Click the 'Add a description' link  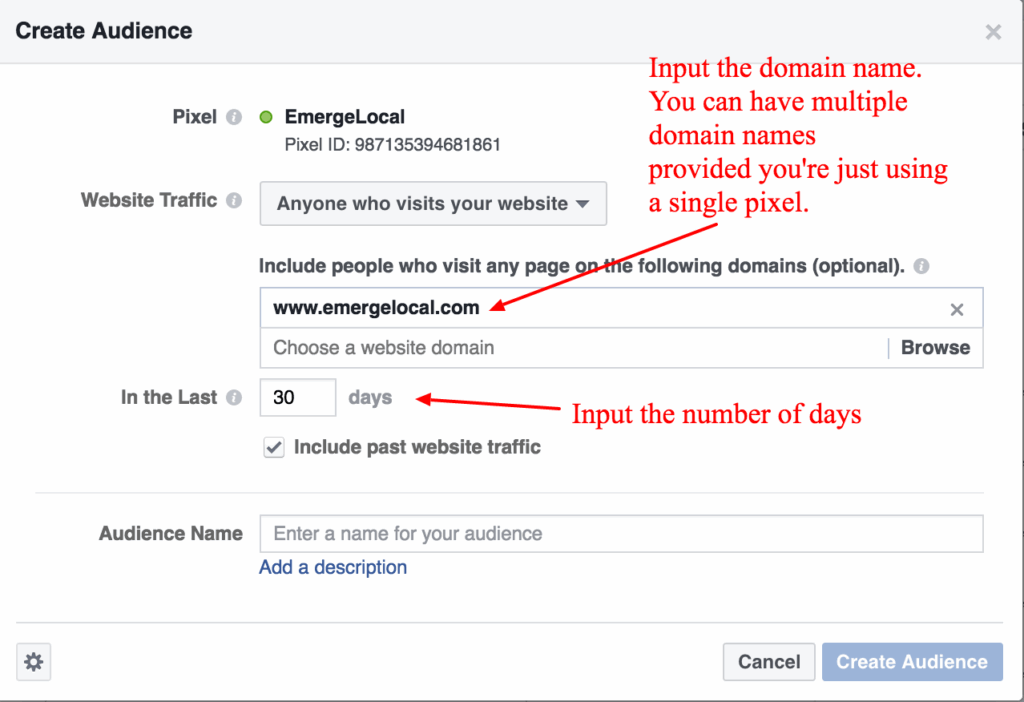click(x=332, y=567)
